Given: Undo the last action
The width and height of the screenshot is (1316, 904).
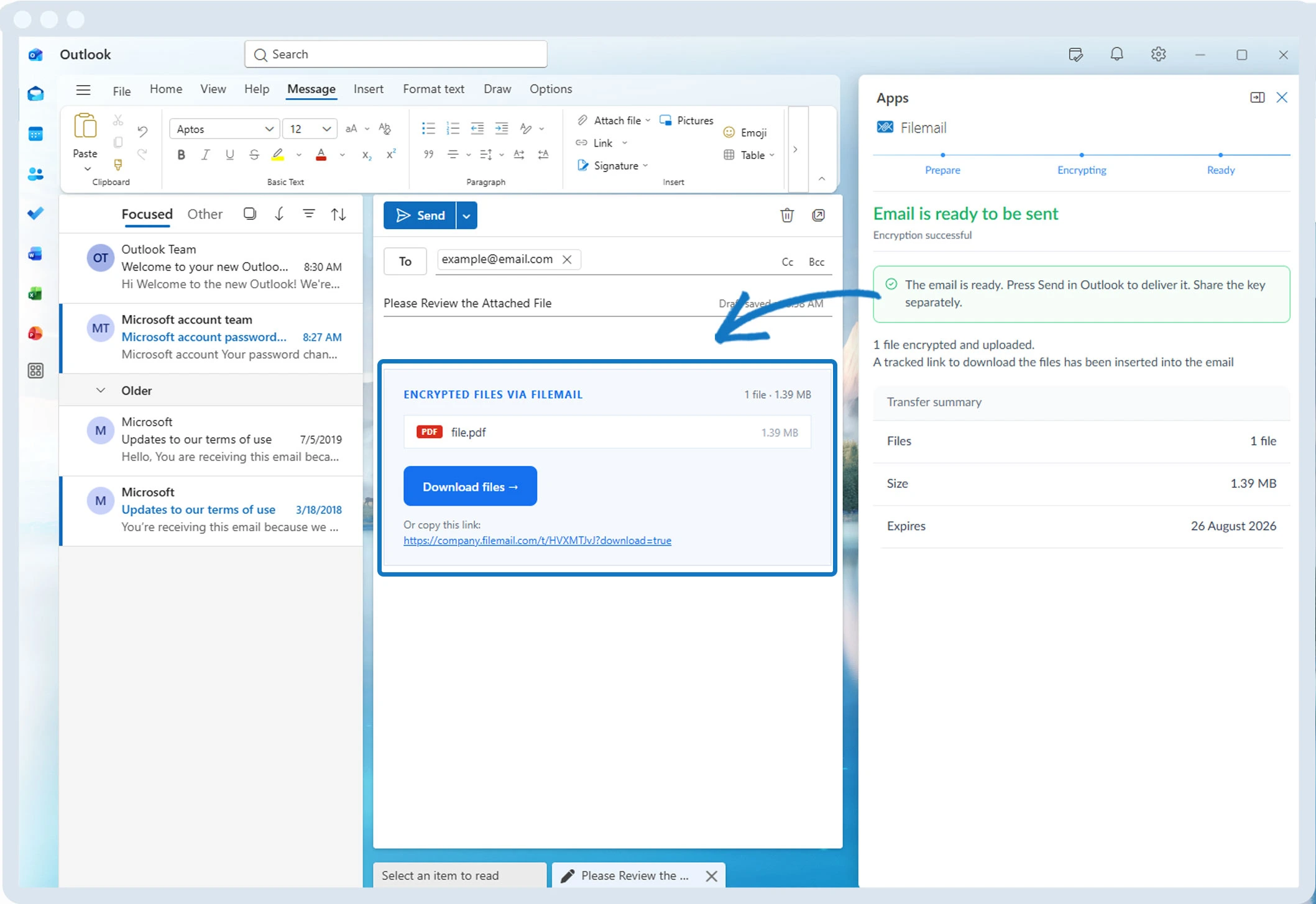Looking at the screenshot, I should 142,130.
